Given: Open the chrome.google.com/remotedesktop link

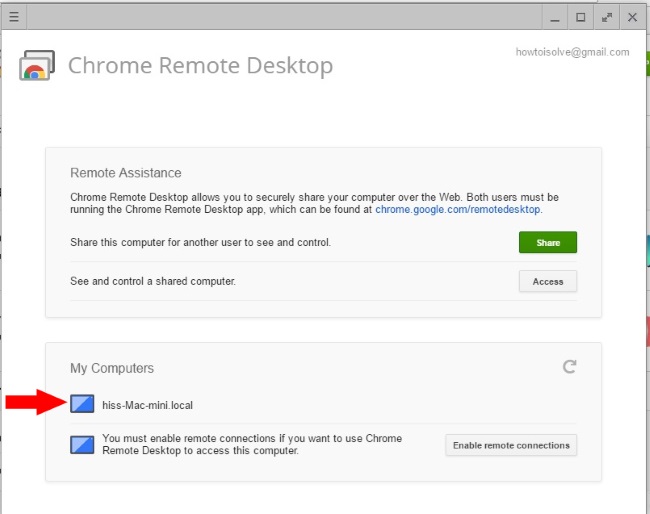Looking at the screenshot, I should 458,209.
